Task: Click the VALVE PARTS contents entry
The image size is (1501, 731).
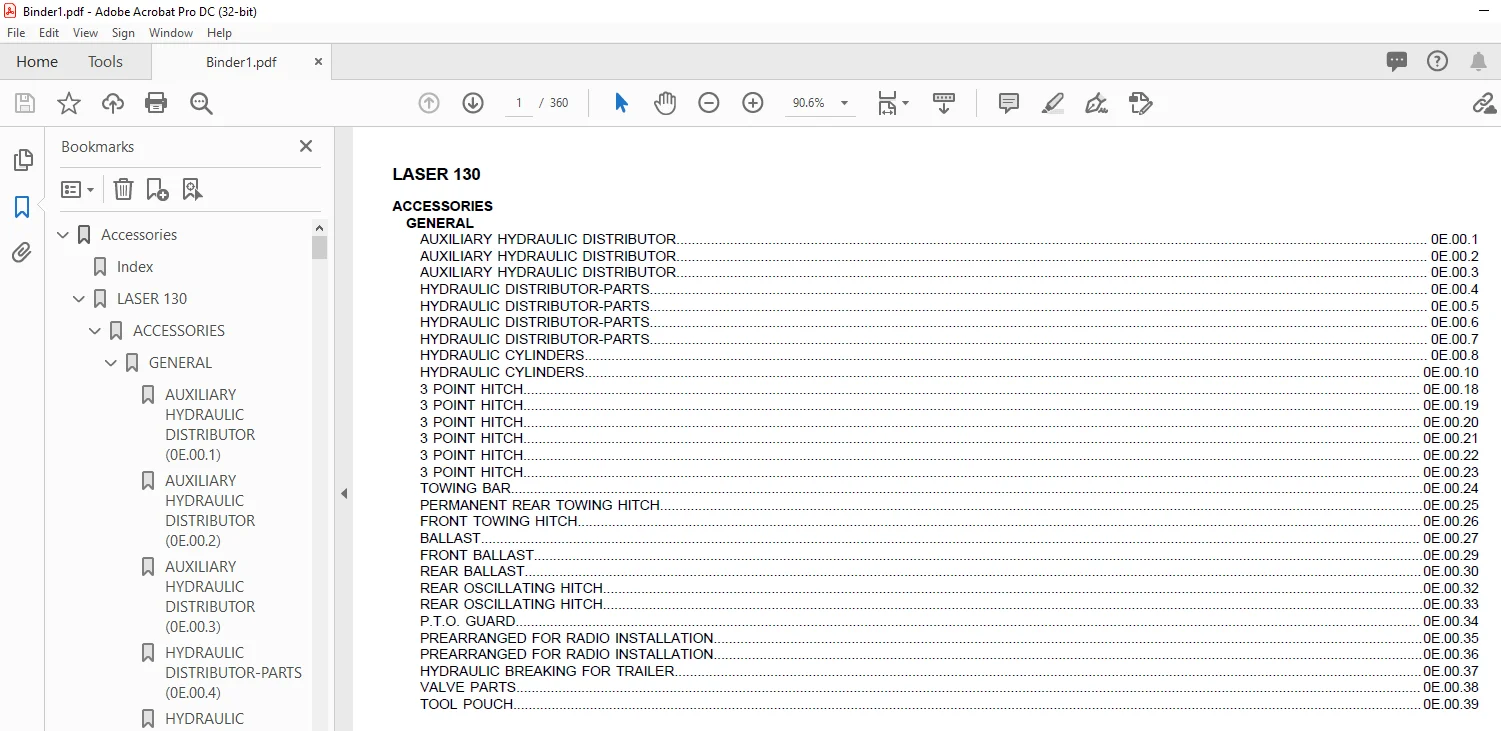Action: click(949, 687)
